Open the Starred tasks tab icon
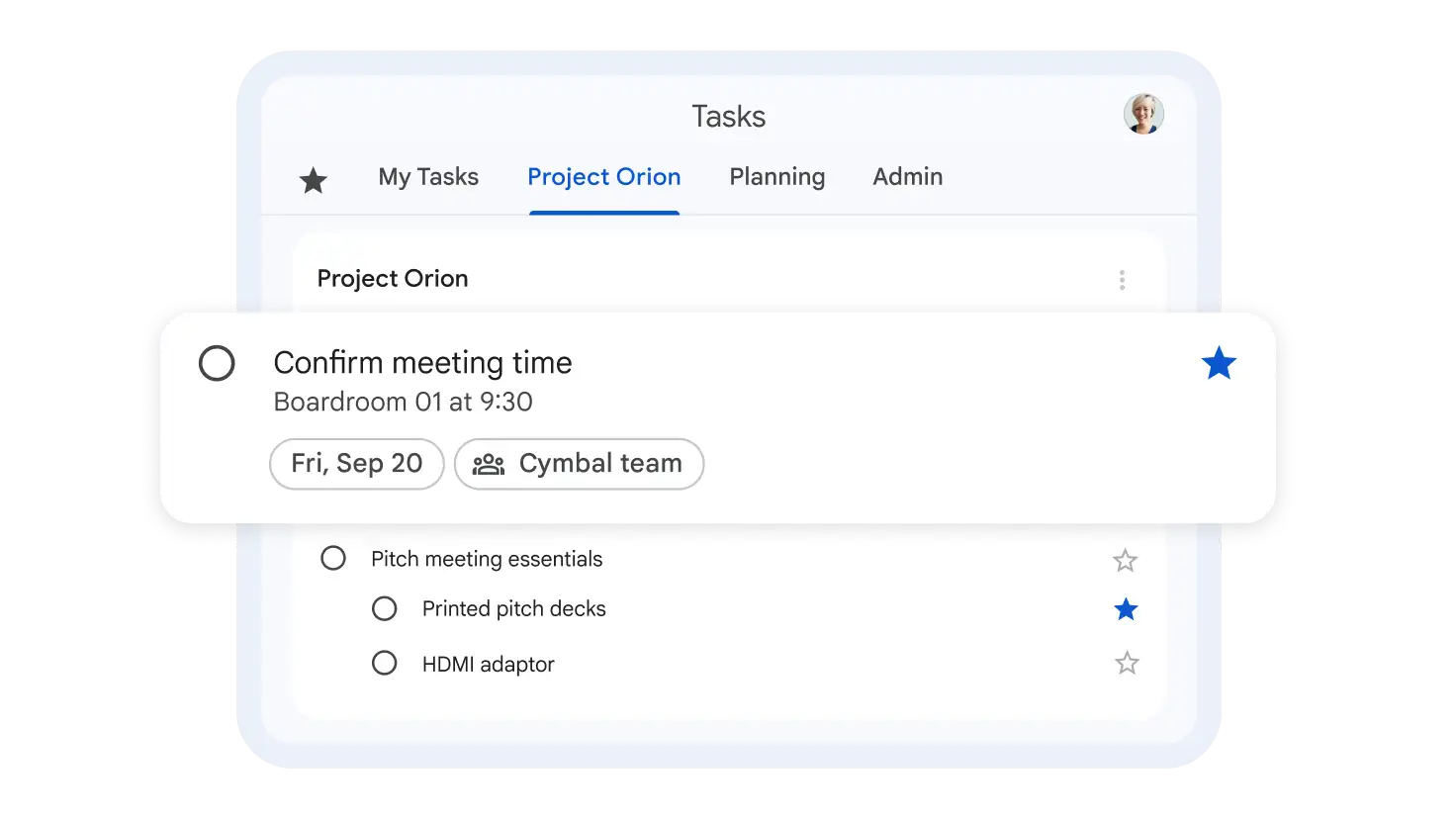 [314, 180]
